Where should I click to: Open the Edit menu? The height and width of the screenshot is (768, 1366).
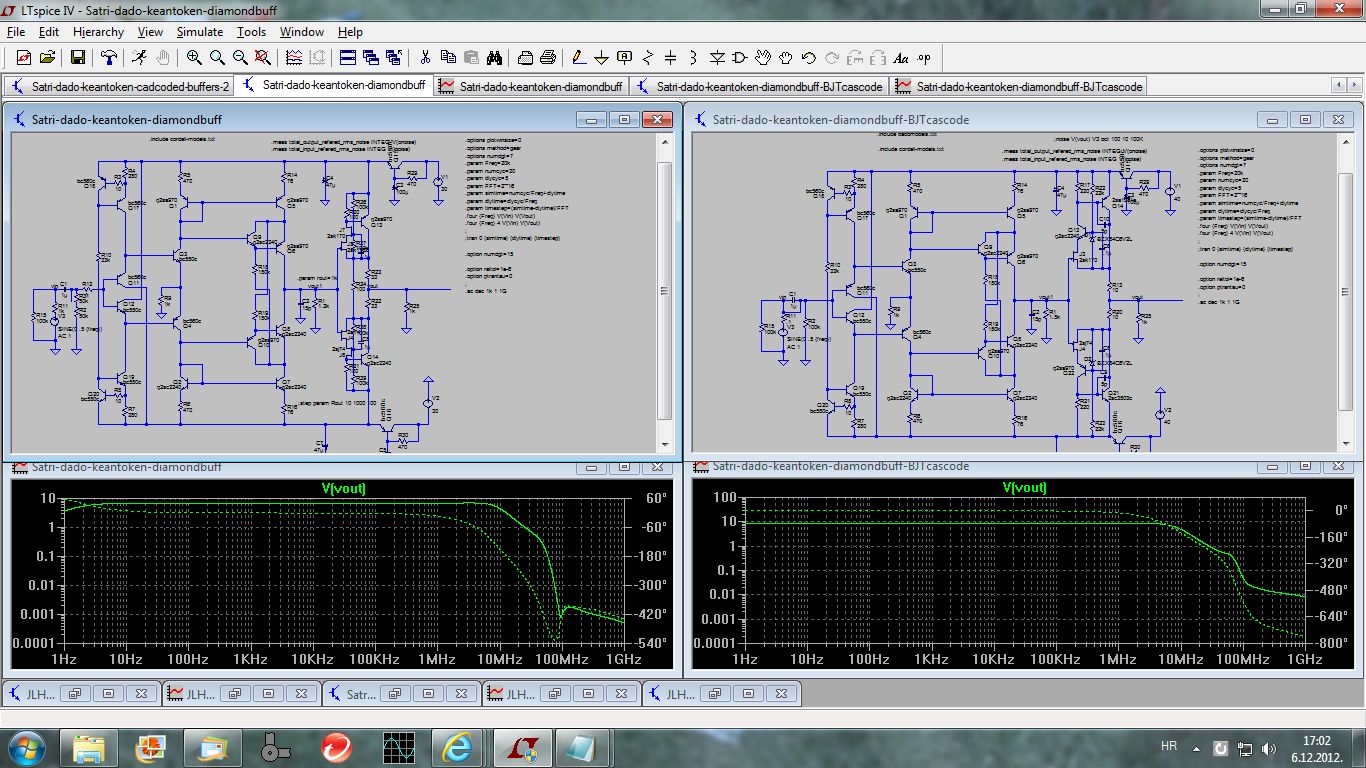click(x=49, y=32)
